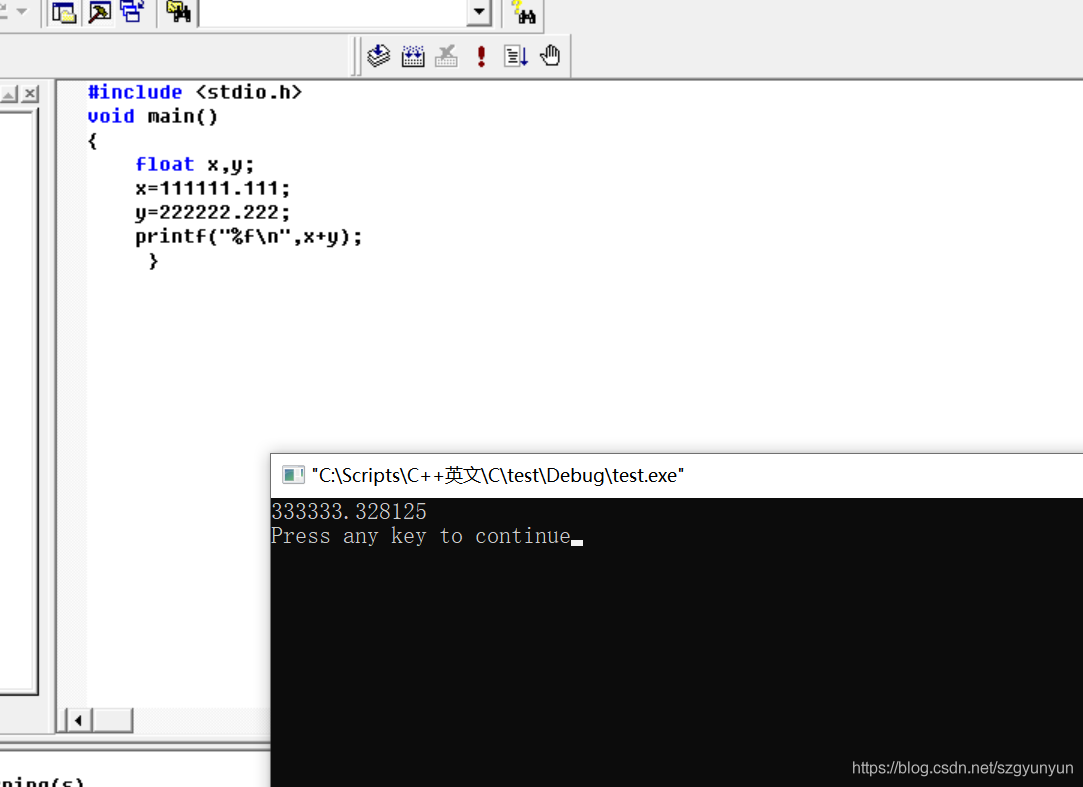Image resolution: width=1083 pixels, height=787 pixels.
Task: Click the "void main()" code line
Action: 153,116
